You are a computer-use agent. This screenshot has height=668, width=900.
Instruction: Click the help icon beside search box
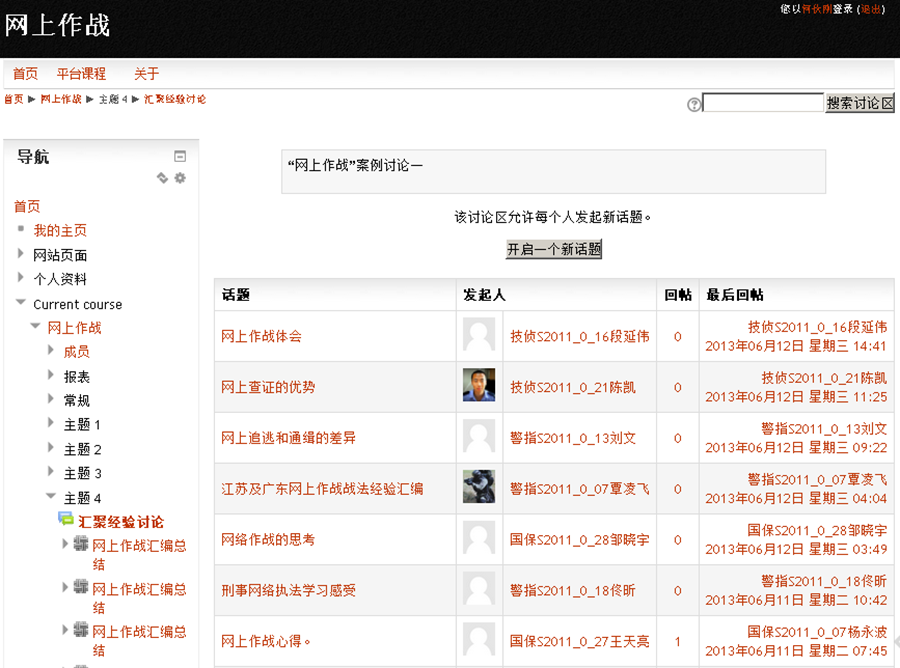(694, 104)
